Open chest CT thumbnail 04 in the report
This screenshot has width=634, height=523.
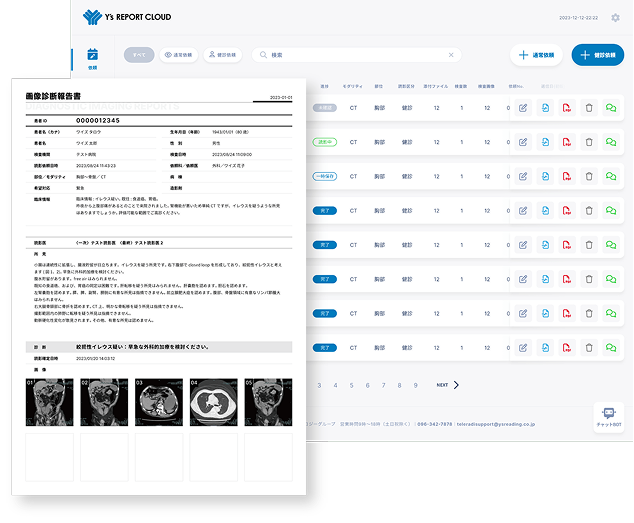pos(213,402)
